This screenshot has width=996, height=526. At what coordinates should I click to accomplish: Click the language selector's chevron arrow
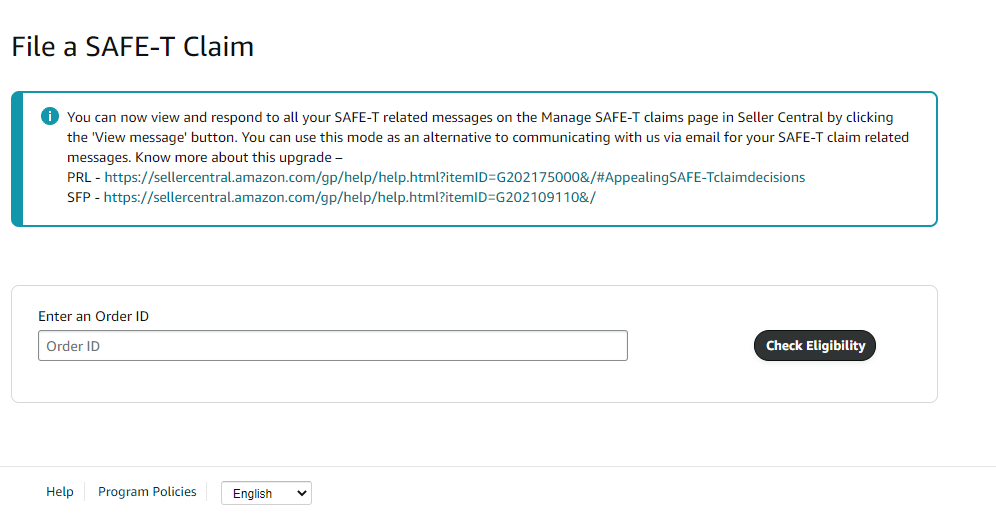(x=301, y=493)
